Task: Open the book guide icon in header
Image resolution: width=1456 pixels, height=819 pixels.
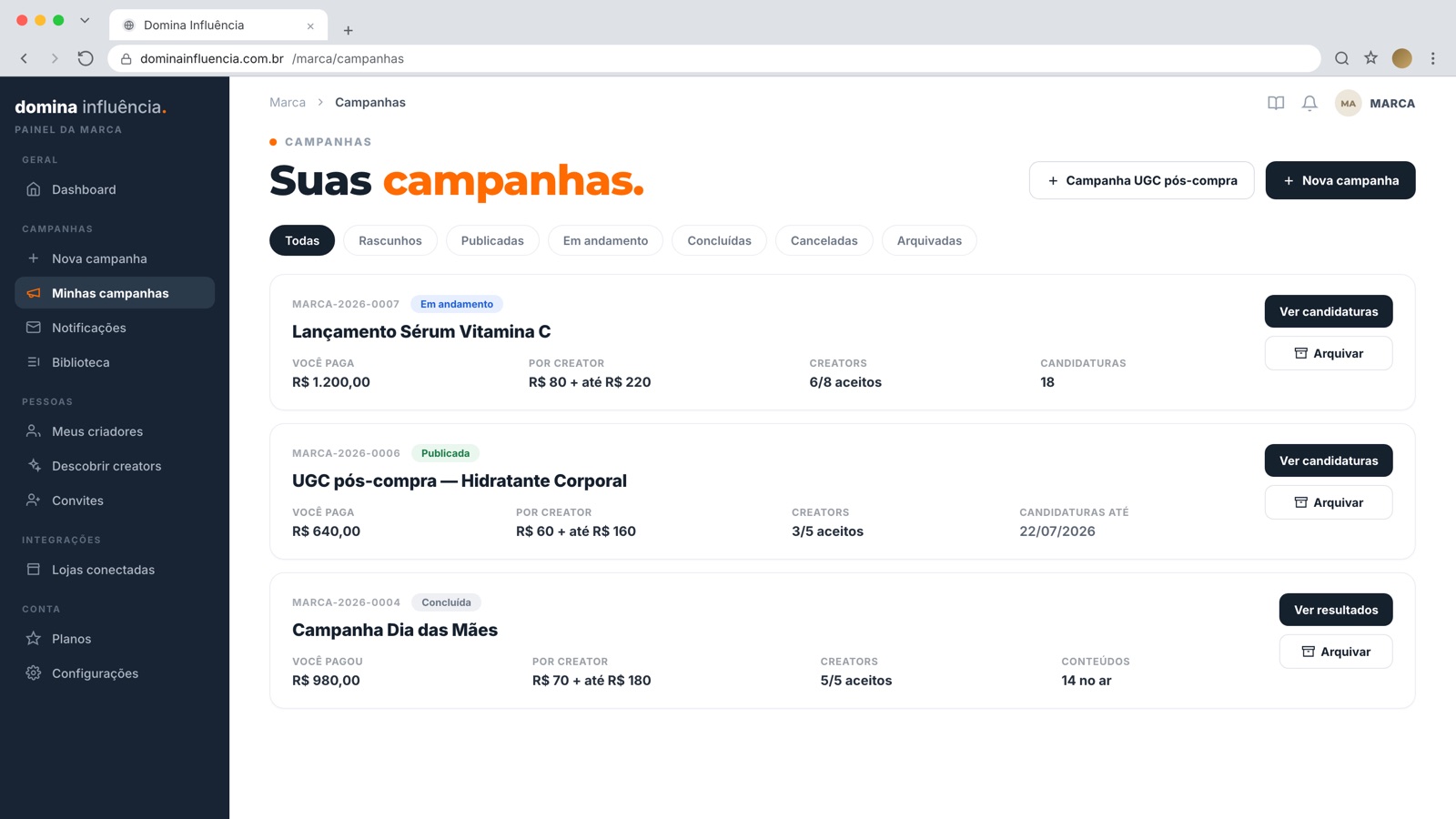Action: [1276, 104]
